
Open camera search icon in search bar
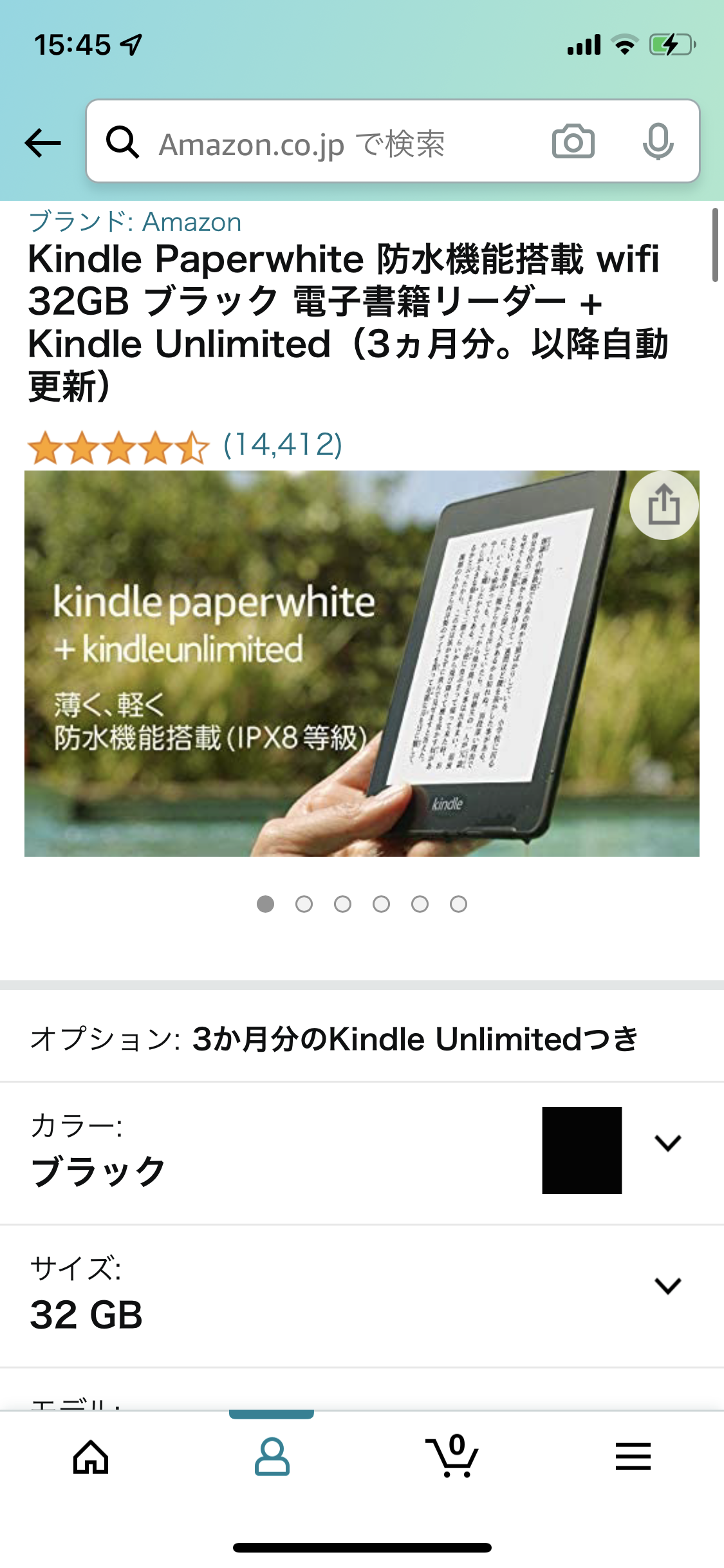[573, 142]
